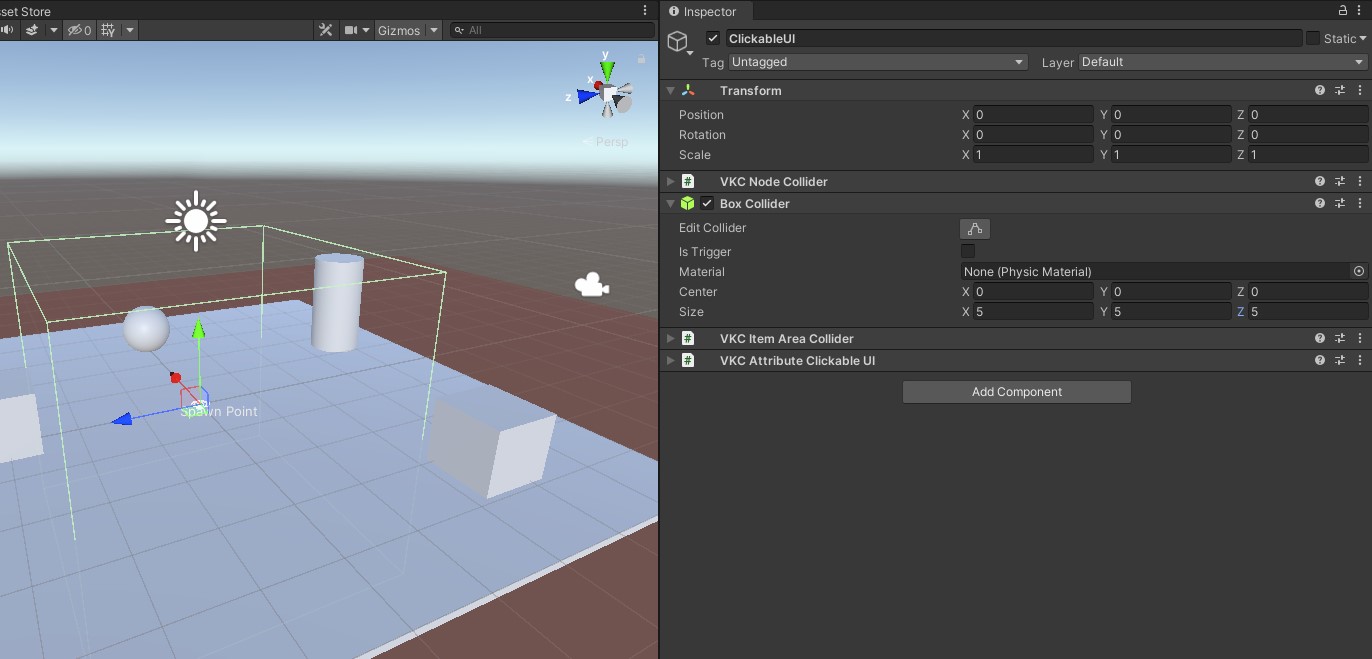This screenshot has width=1372, height=659.
Task: Switch to the Inspector tab
Action: point(709,11)
